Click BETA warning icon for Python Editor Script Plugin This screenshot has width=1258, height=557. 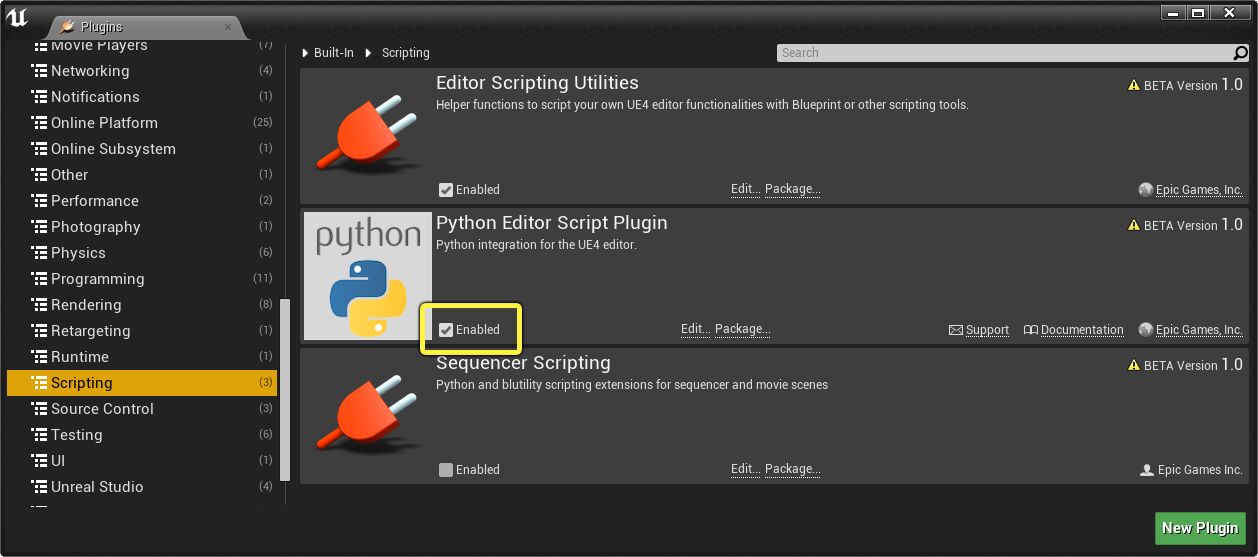click(x=1134, y=226)
